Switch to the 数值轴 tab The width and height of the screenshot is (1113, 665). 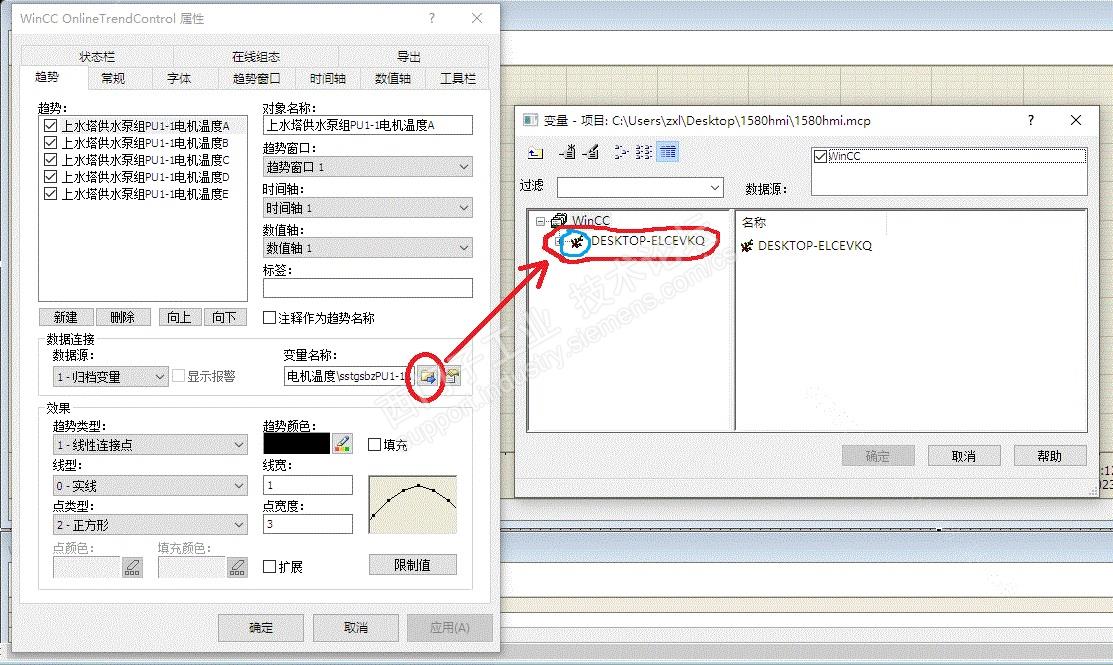393,78
